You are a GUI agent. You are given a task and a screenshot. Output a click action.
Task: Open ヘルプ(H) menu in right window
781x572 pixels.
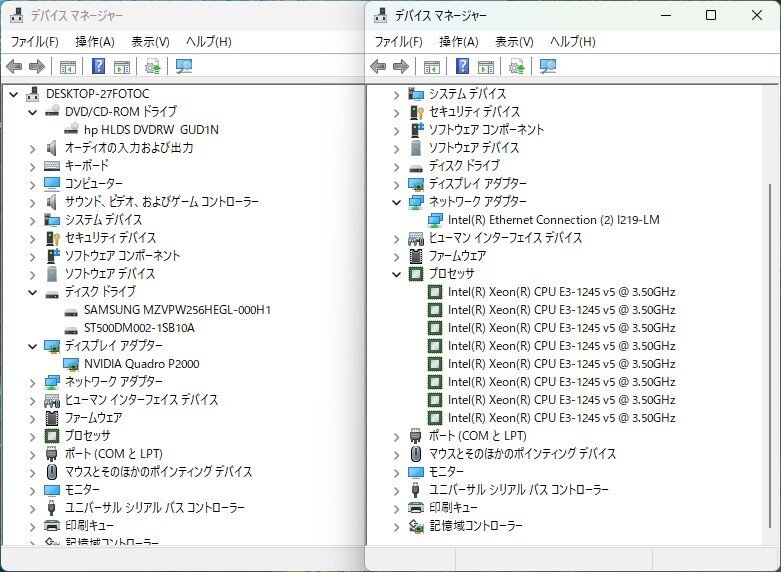tap(573, 42)
